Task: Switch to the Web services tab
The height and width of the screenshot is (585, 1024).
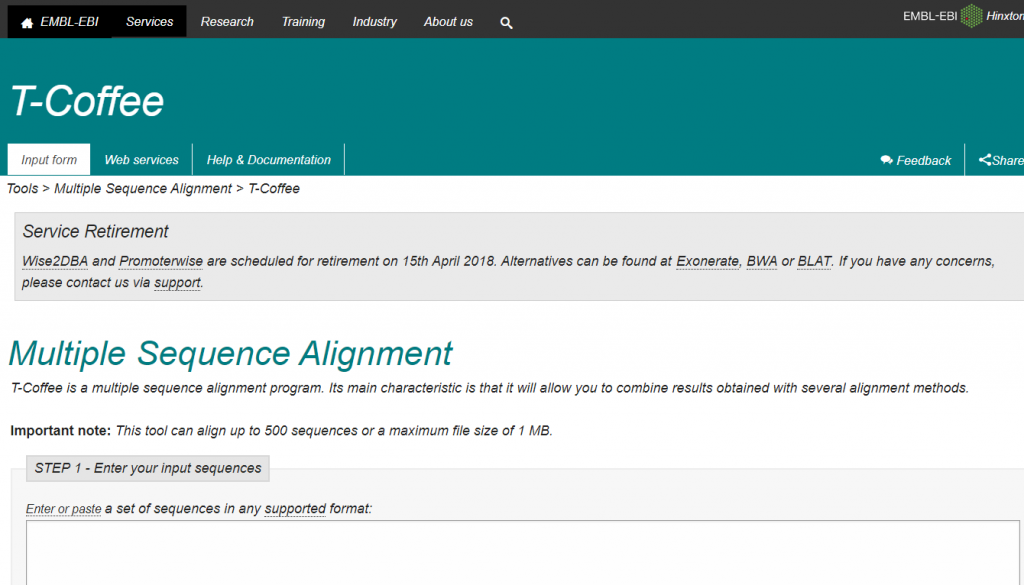Action: pyautogui.click(x=141, y=159)
